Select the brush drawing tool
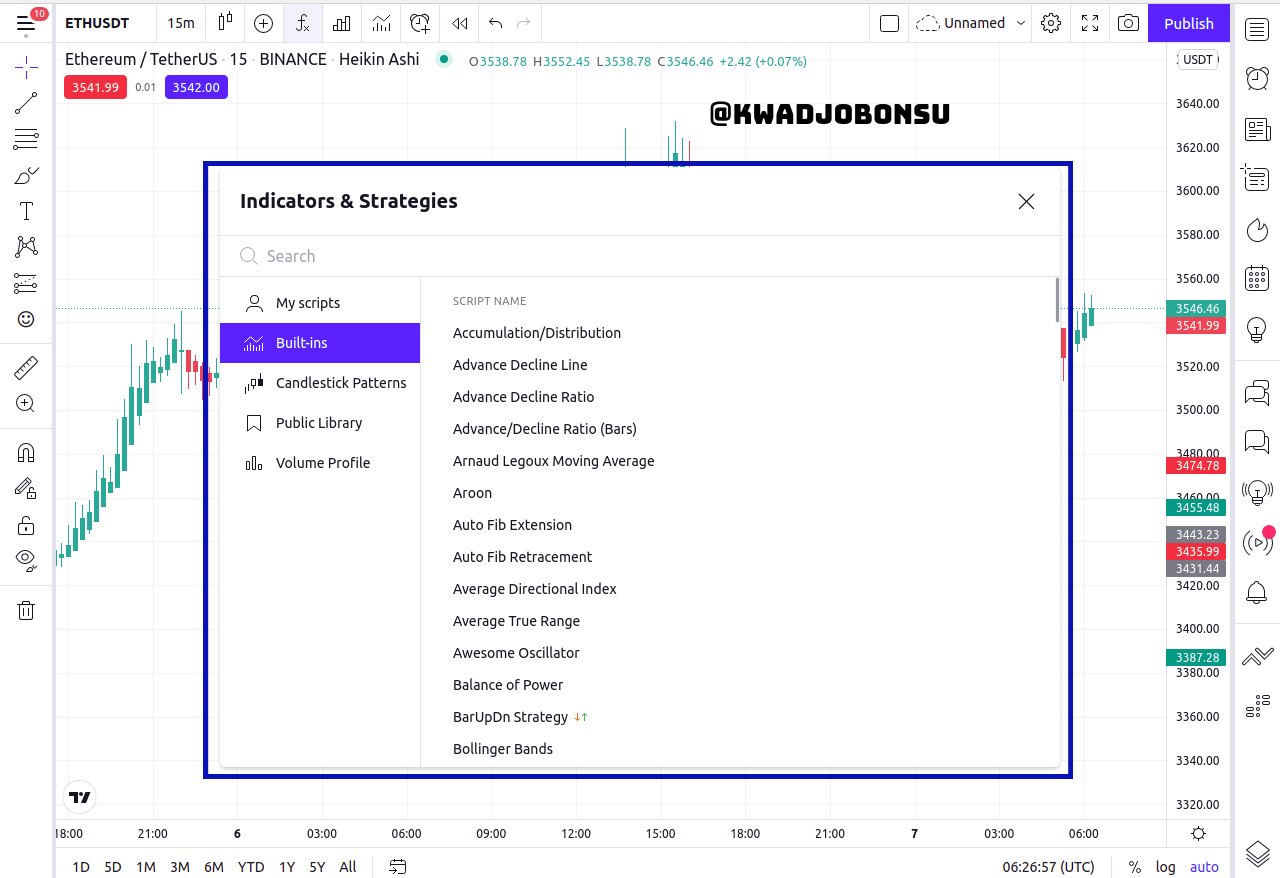The image size is (1280, 878). [26, 175]
